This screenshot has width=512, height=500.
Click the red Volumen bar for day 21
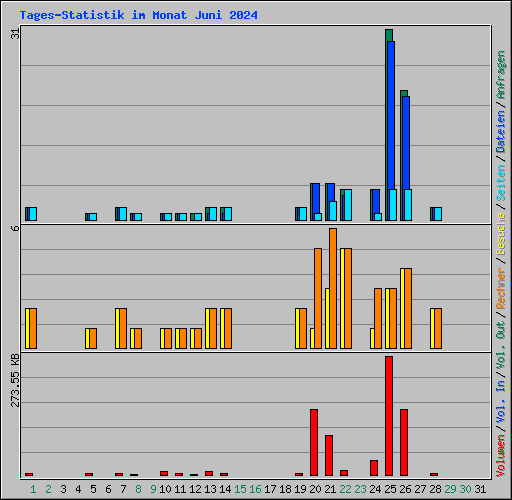(329, 455)
